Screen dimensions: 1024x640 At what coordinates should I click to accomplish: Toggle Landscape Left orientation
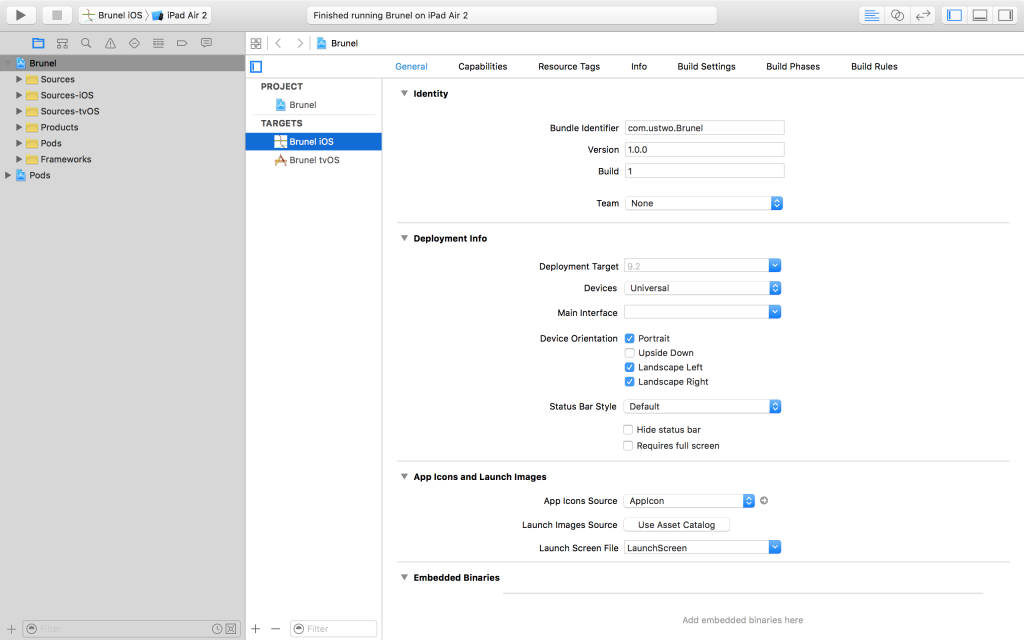pyautogui.click(x=630, y=367)
